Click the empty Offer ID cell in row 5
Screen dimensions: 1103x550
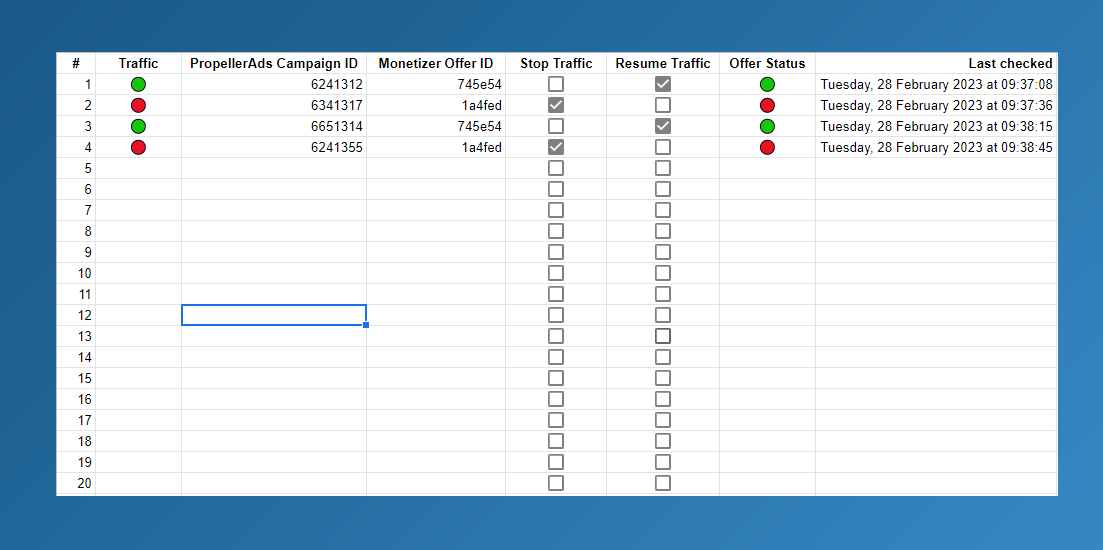(435, 168)
